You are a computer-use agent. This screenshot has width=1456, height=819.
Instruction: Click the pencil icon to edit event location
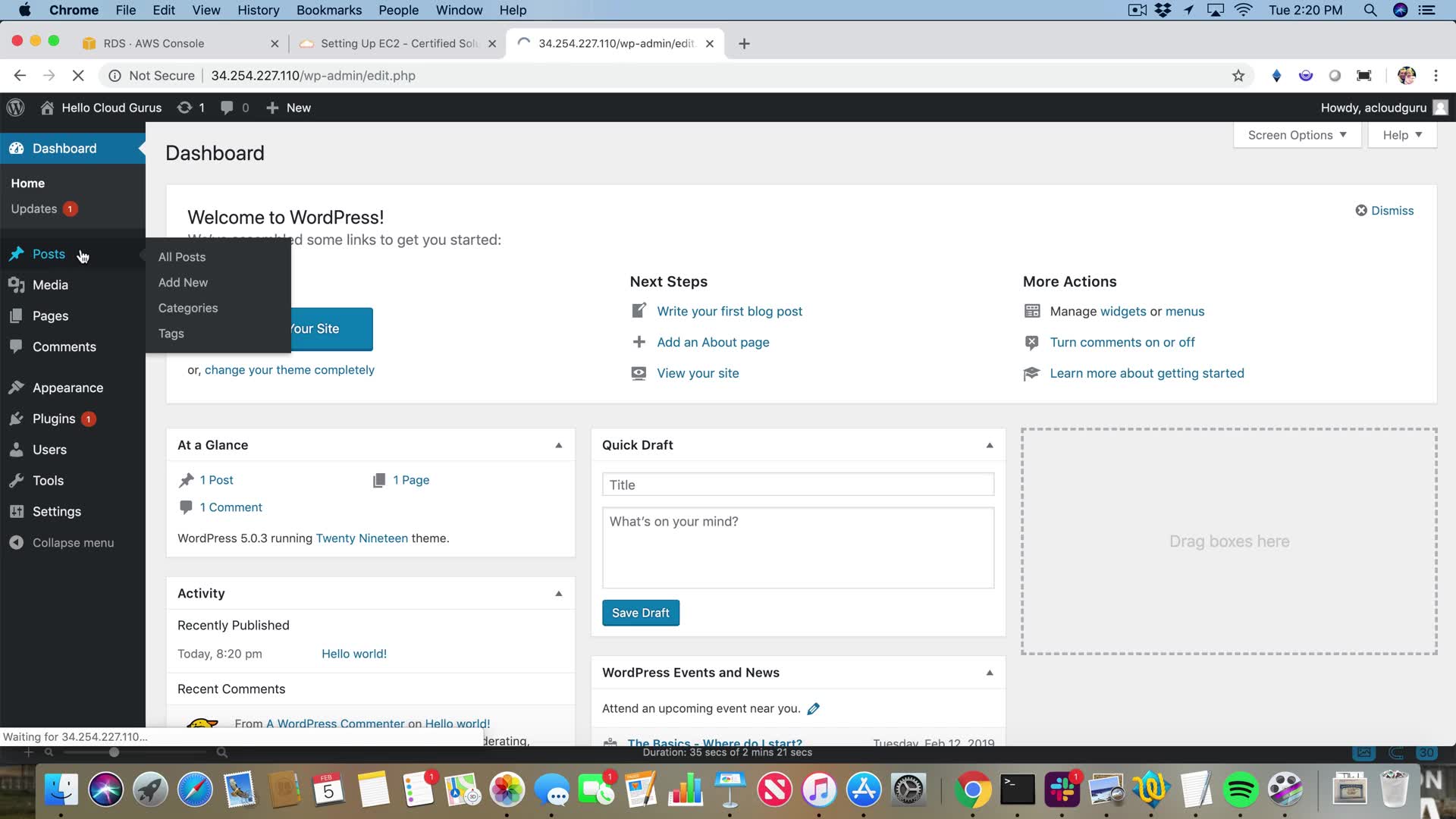(x=814, y=708)
